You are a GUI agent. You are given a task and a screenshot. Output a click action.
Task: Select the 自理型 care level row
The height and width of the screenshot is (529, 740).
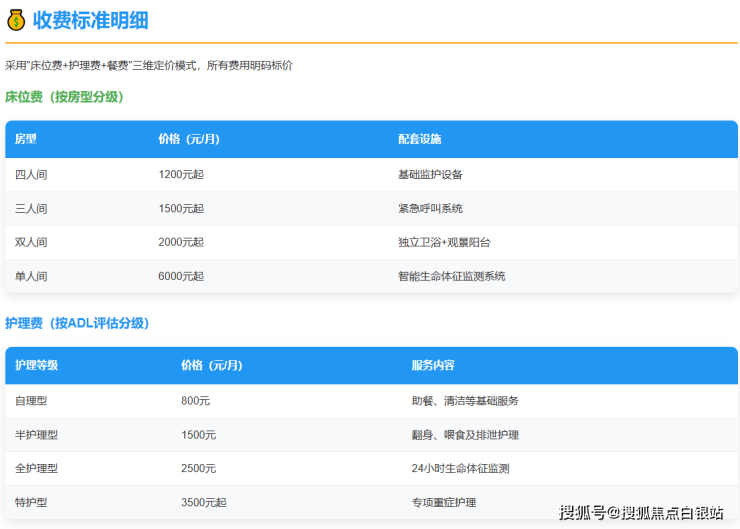tap(31, 400)
